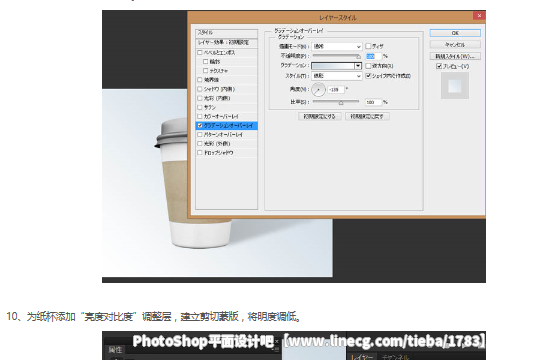Select the Drop Shadow row label

pyautogui.click(x=218, y=153)
